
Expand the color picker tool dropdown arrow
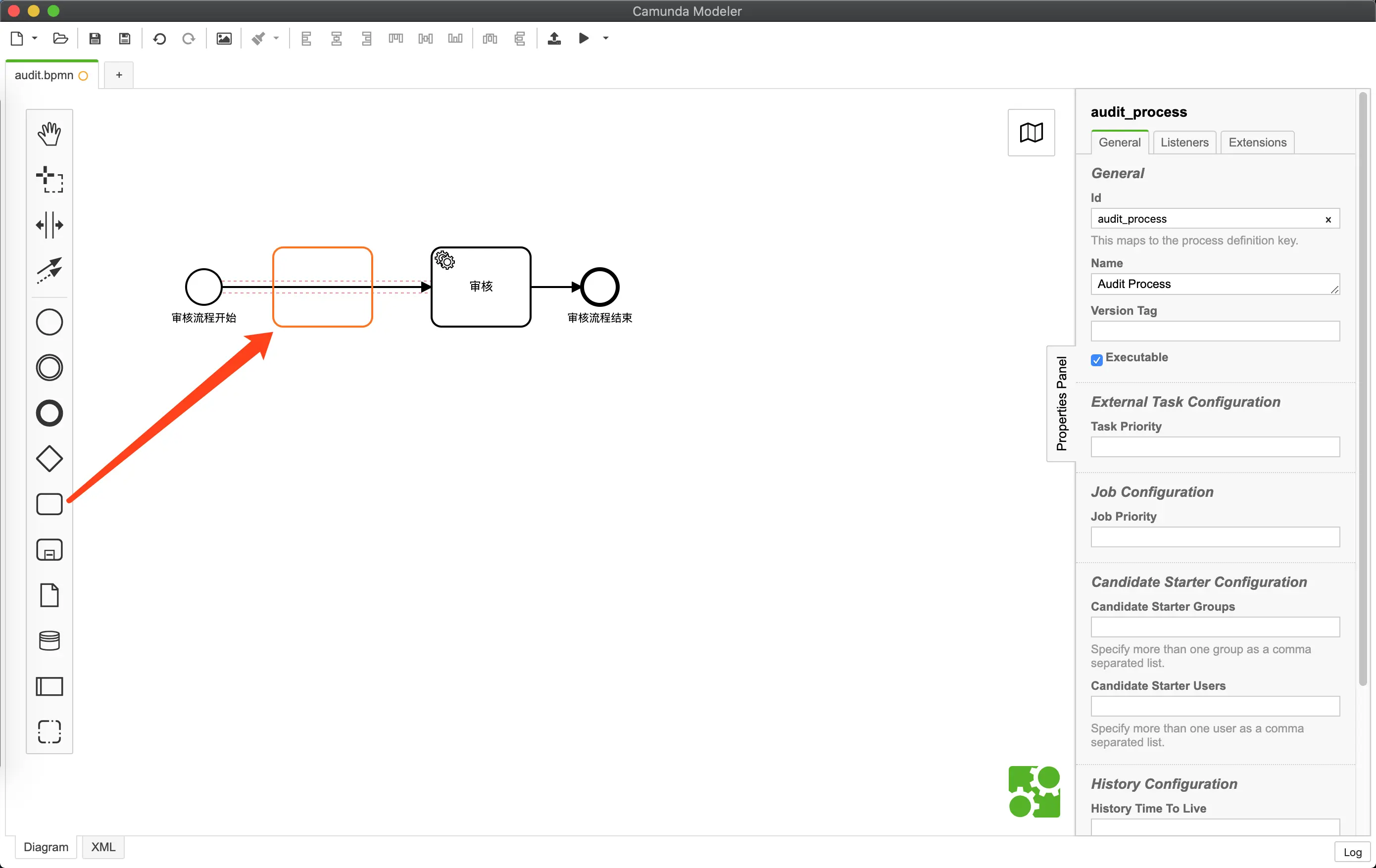coord(277,38)
